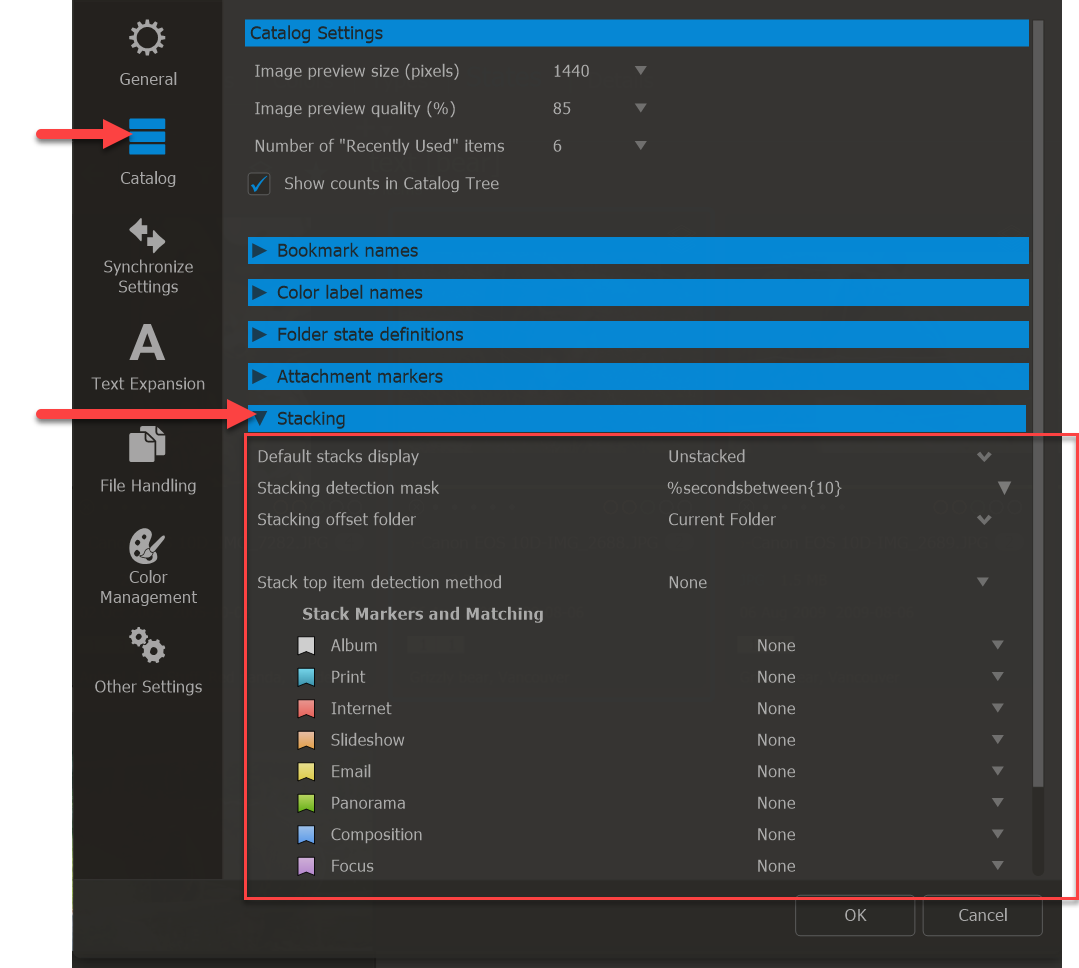This screenshot has height=968, width=1079.
Task: Click the %secondsbetween{10} mask field
Action: tap(754, 488)
